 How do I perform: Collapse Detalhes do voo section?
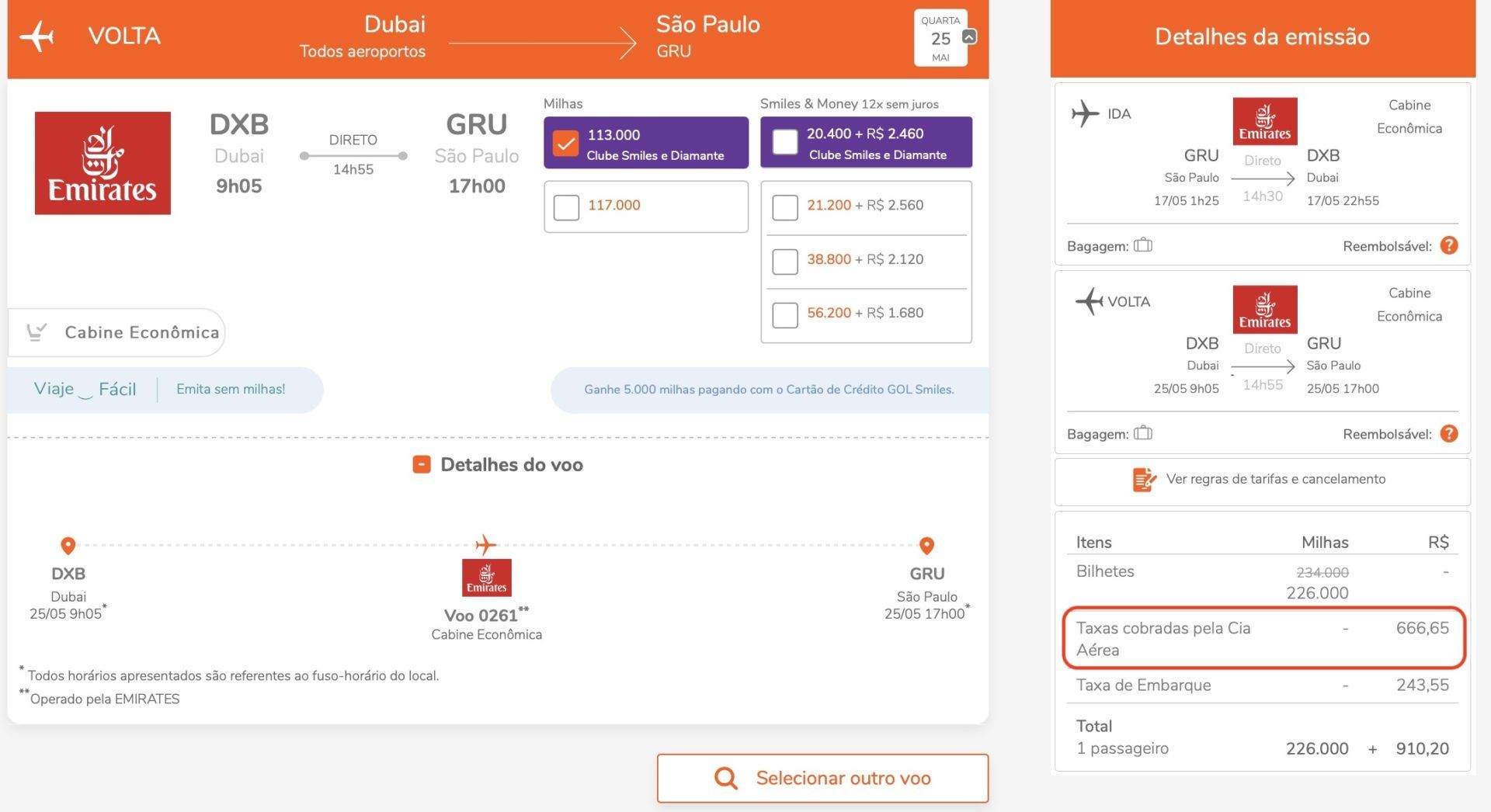coord(421,464)
